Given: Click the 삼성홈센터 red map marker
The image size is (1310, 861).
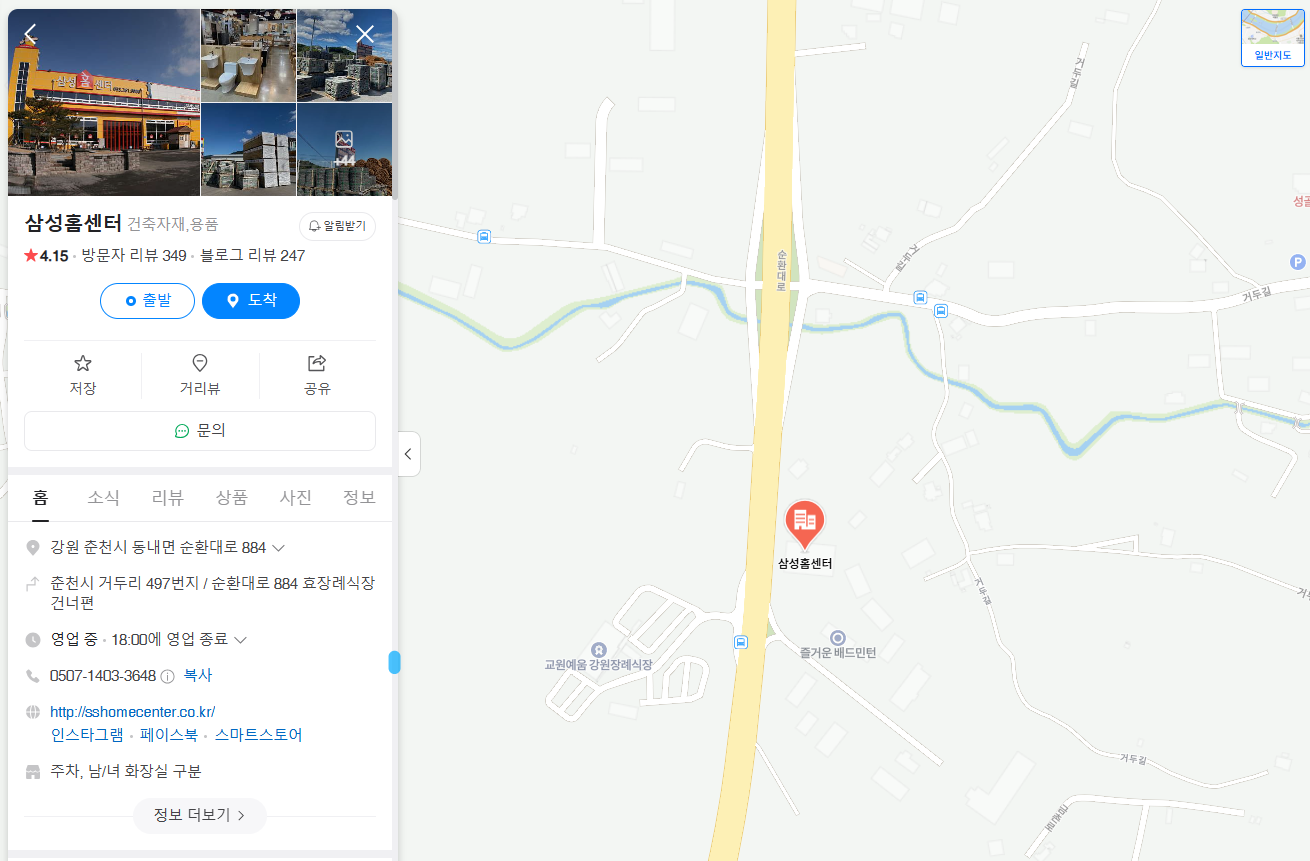Looking at the screenshot, I should pyautogui.click(x=805, y=523).
